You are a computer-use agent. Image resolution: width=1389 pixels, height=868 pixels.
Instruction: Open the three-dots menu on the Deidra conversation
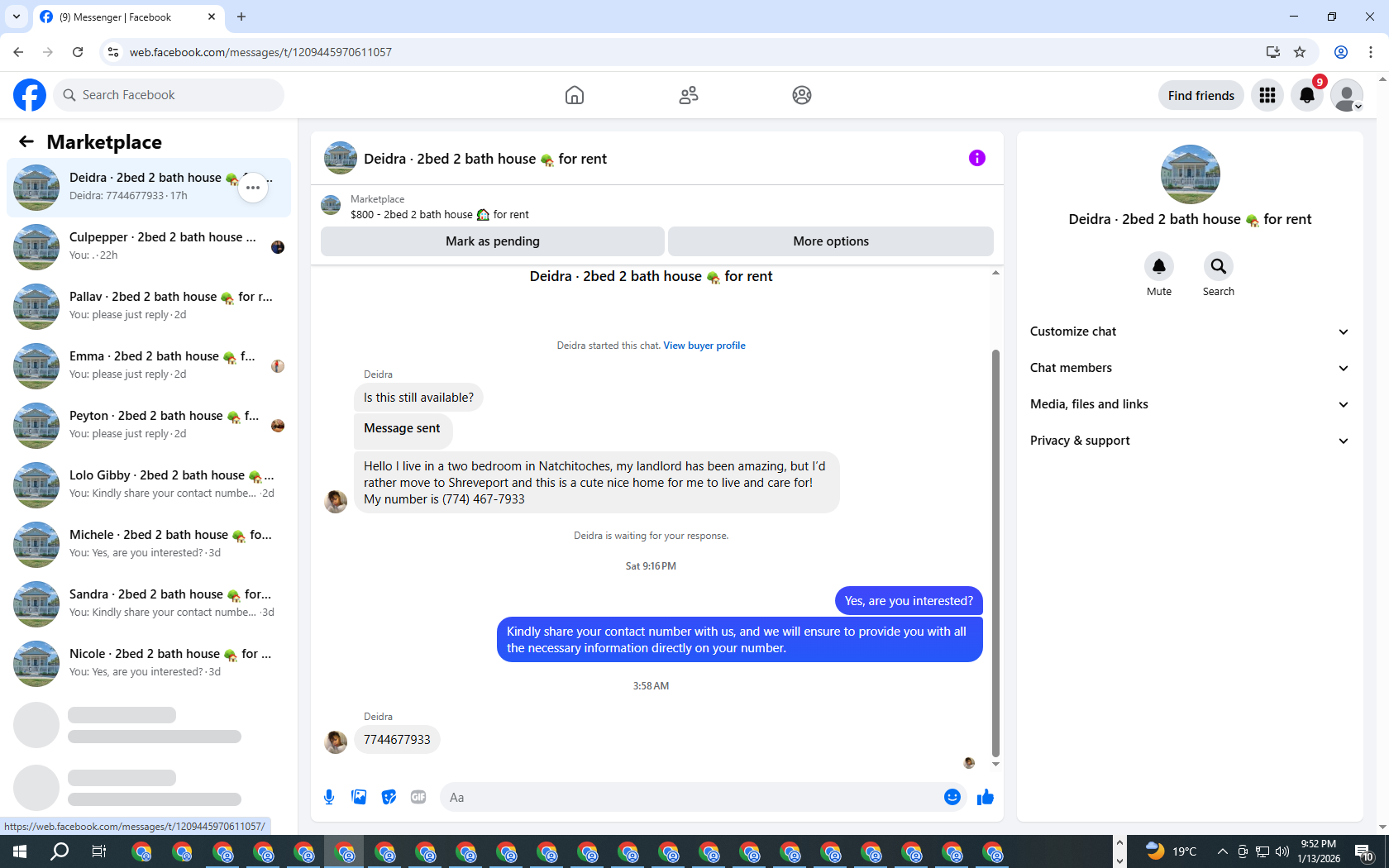click(253, 188)
